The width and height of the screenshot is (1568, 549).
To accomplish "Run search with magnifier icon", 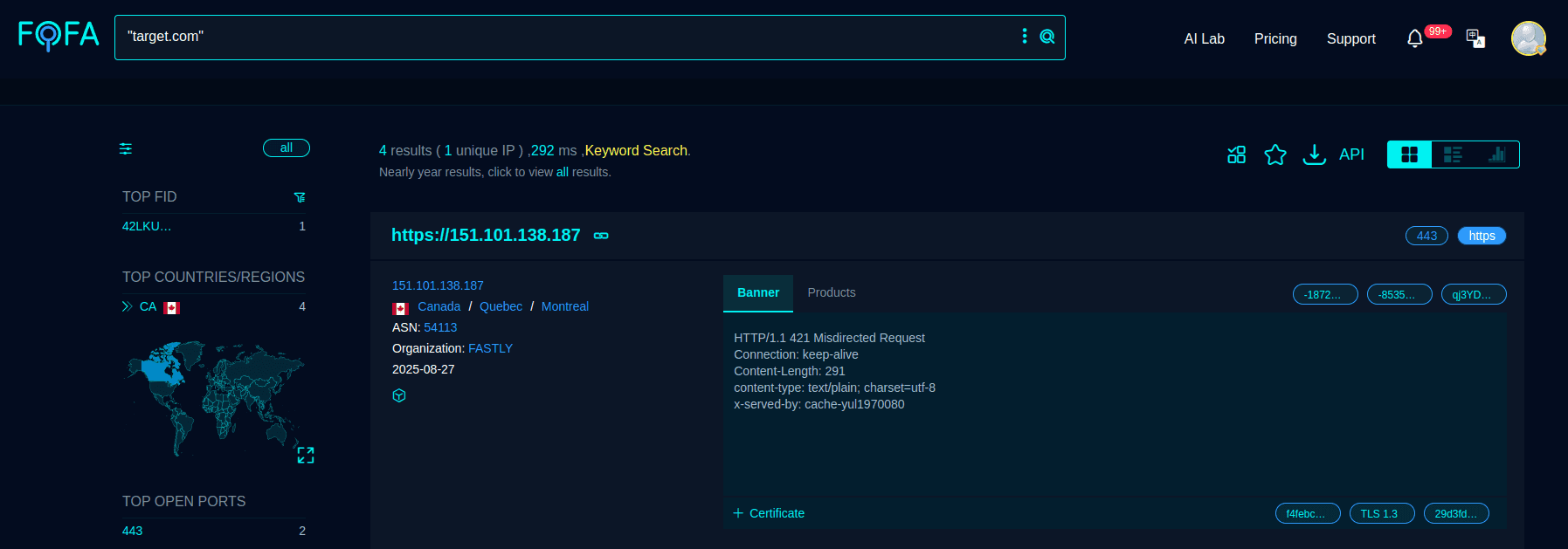I will click(x=1047, y=37).
